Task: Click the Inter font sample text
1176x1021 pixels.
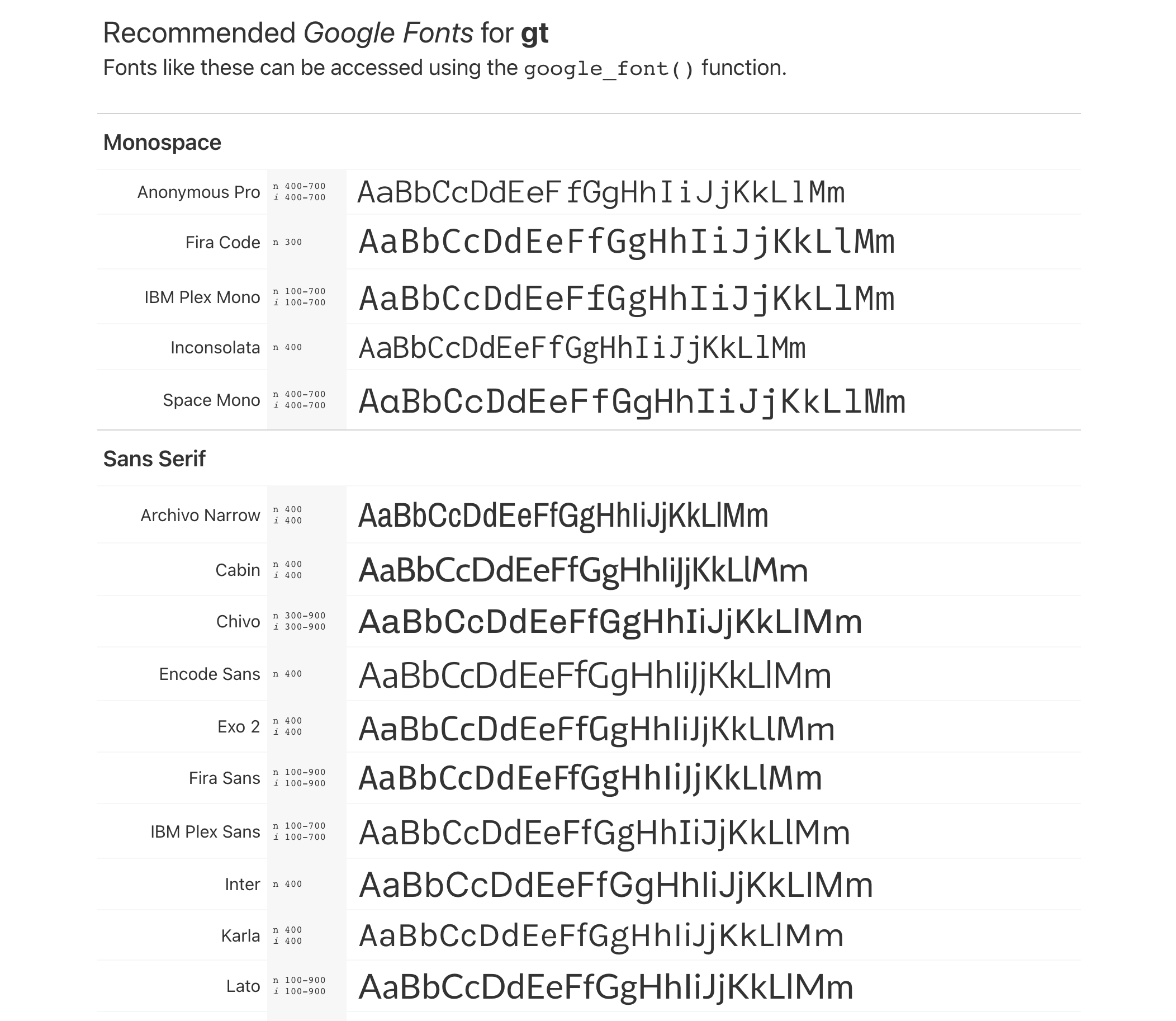Action: (x=615, y=885)
